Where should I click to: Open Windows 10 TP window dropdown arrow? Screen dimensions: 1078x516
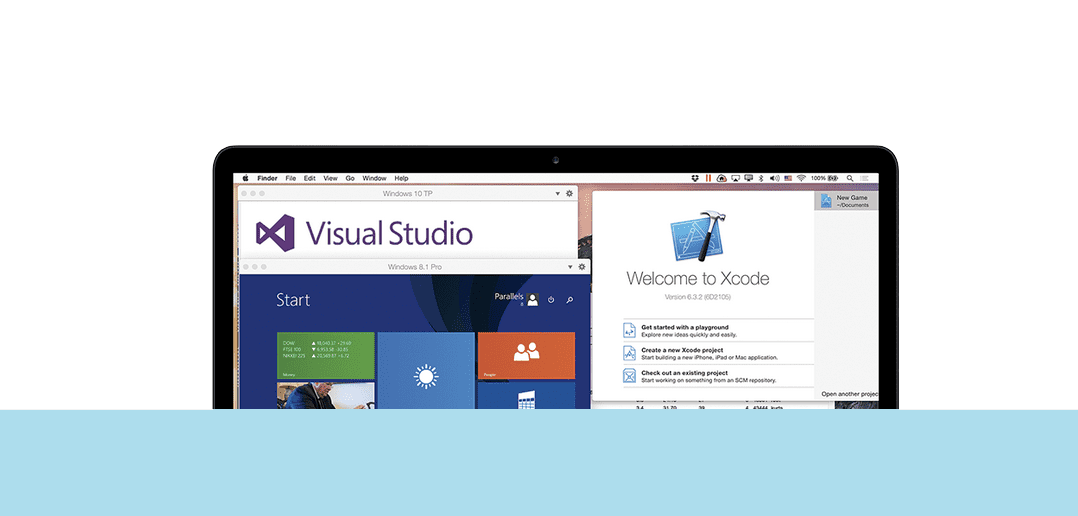pos(558,194)
